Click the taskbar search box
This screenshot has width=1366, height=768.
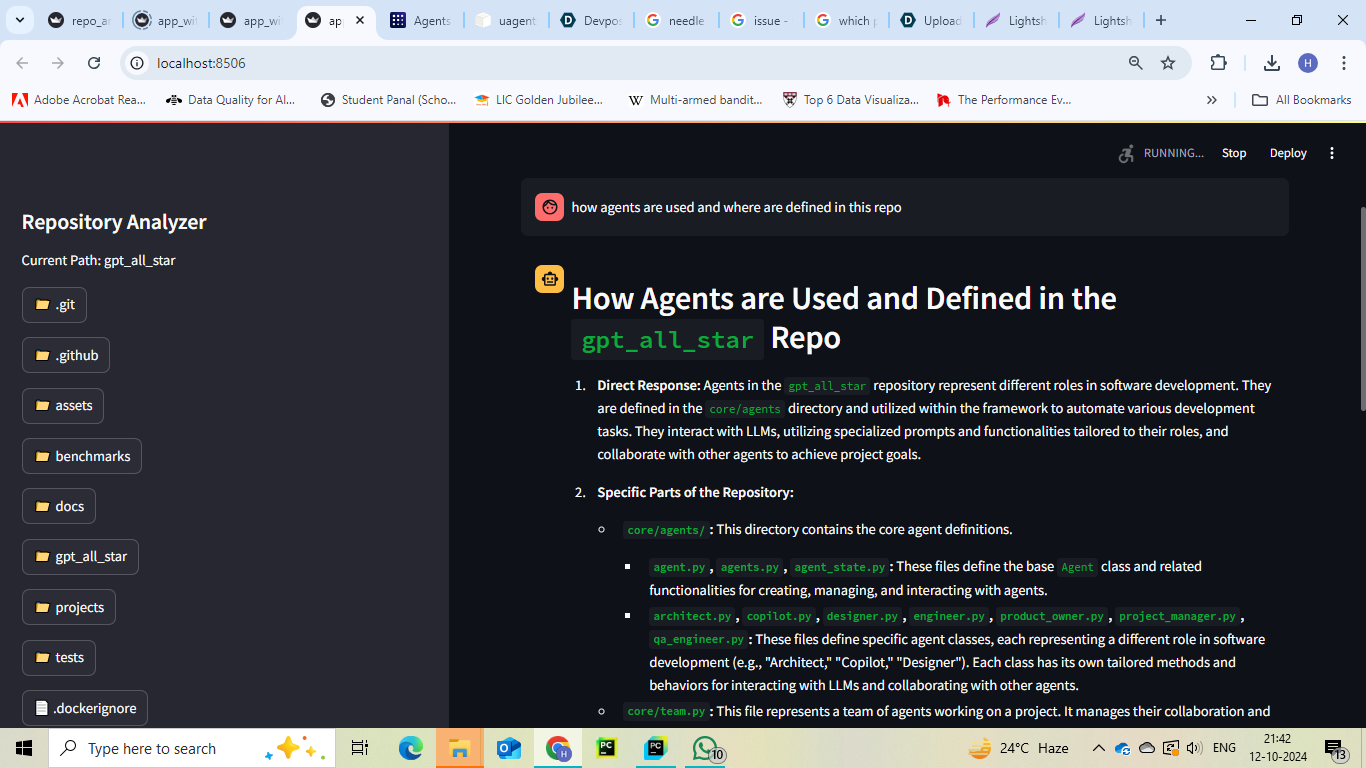(192, 748)
